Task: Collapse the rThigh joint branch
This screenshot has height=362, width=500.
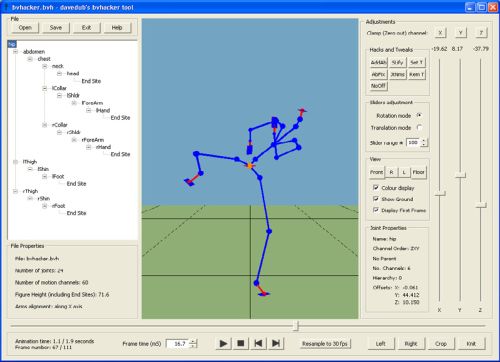Action: (15, 191)
